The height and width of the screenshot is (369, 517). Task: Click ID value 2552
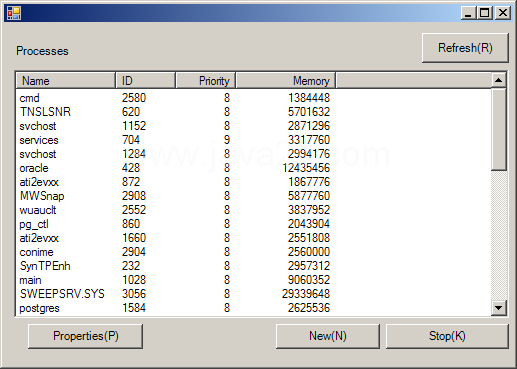coord(134,210)
